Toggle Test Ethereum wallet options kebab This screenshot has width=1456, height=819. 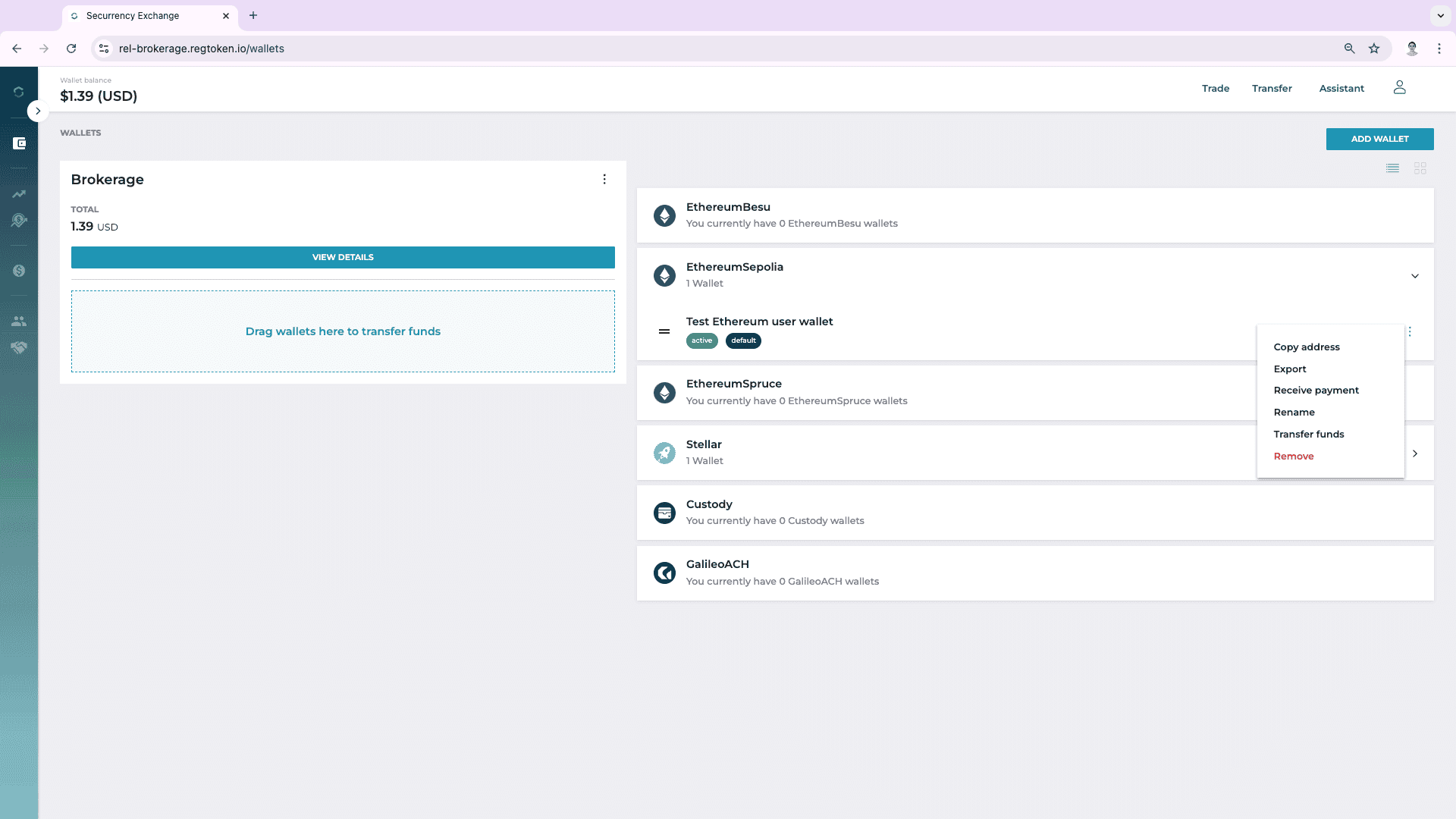1410,331
